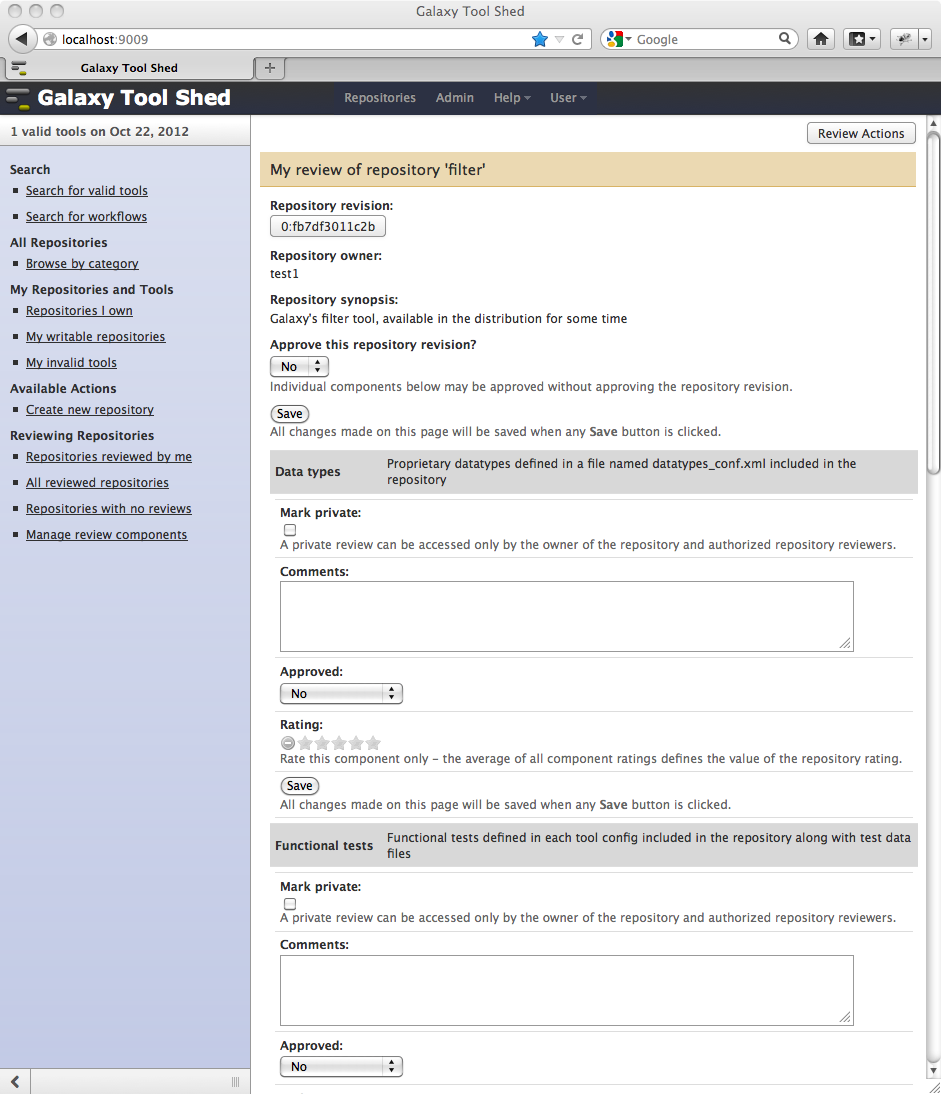Click the repository owner value 'test1'

284,274
